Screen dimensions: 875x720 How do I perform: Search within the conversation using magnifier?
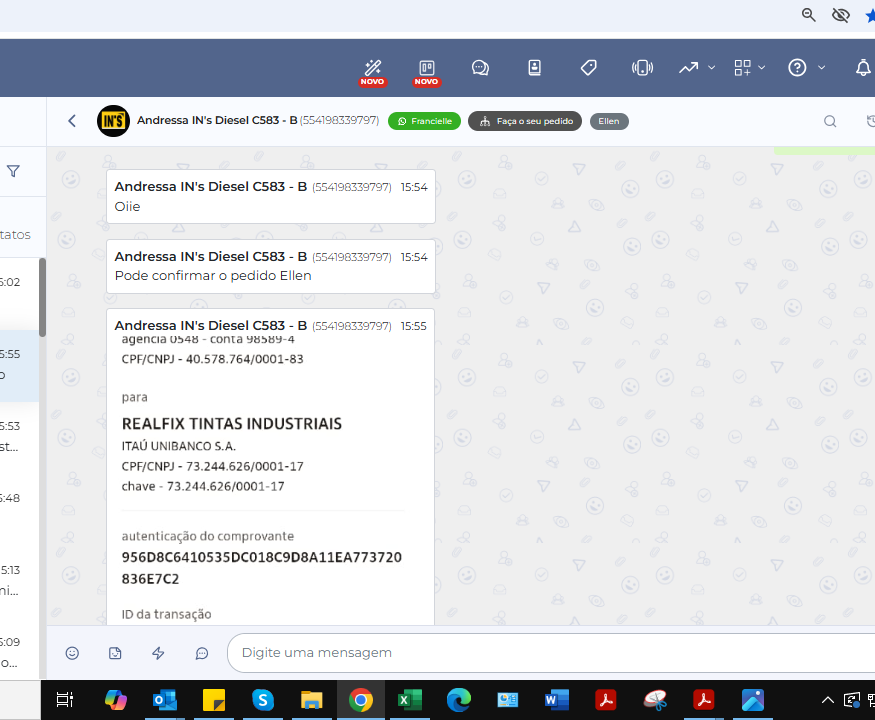point(830,121)
